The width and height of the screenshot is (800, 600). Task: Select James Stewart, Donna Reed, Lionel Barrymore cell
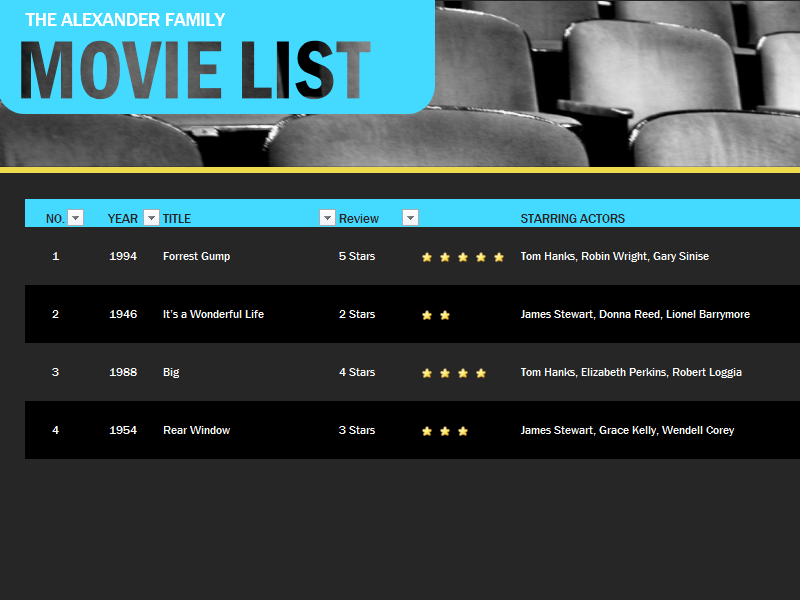pyautogui.click(x=635, y=314)
